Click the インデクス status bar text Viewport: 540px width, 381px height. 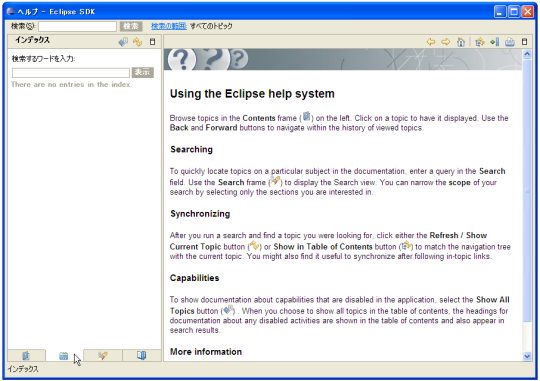[x=23, y=369]
